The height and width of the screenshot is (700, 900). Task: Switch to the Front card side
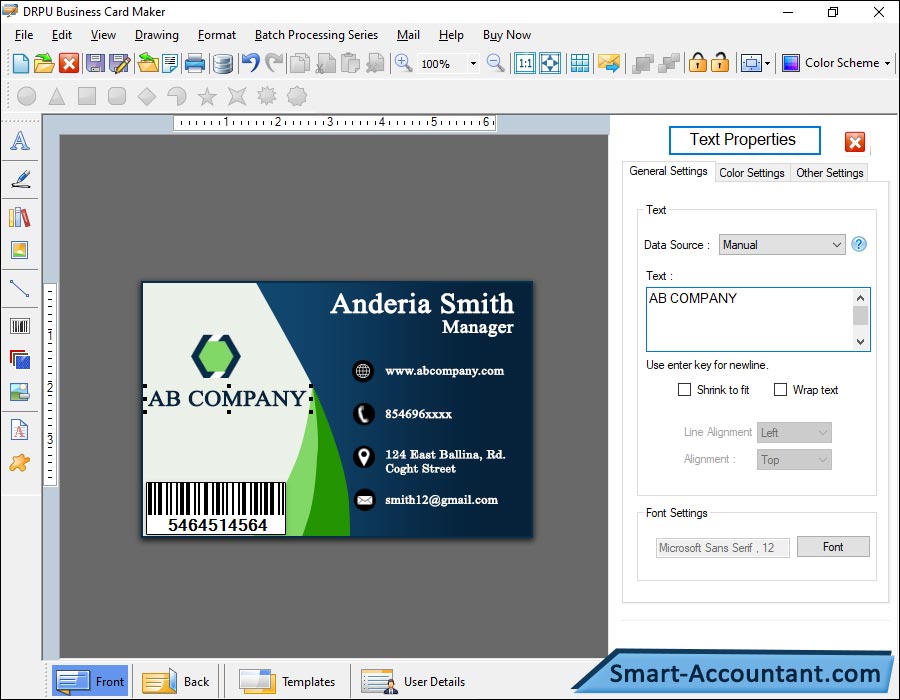[x=90, y=681]
